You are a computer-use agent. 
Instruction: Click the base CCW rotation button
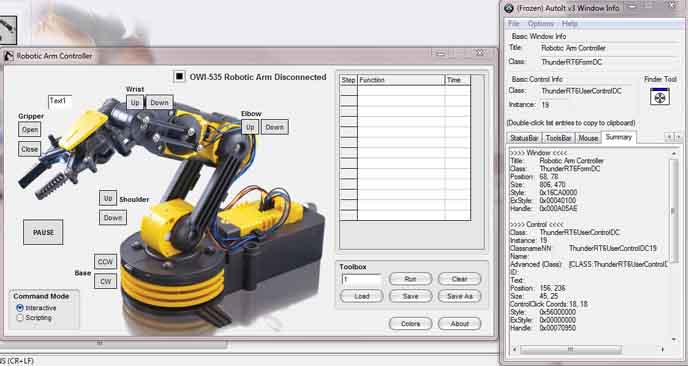tap(105, 262)
